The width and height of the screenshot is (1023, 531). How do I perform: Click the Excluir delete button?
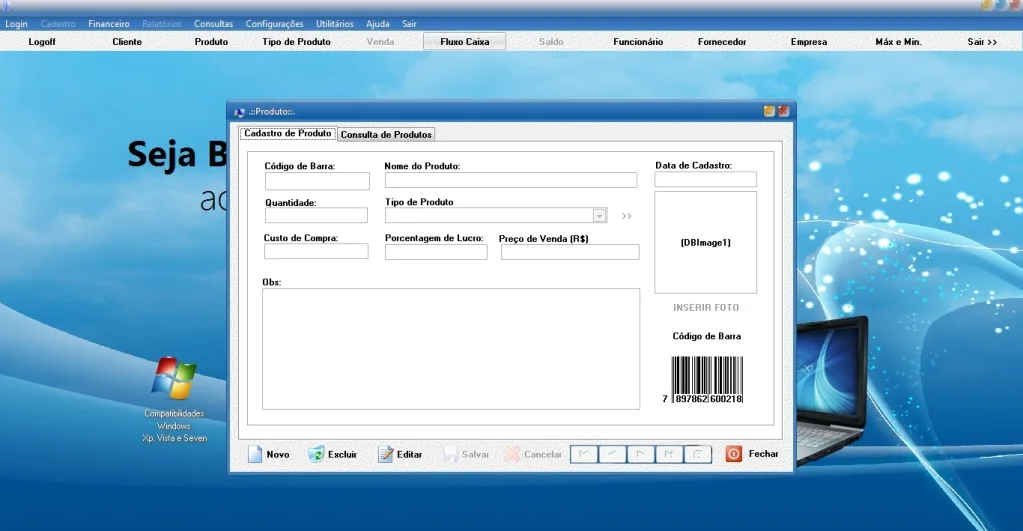[x=333, y=455]
